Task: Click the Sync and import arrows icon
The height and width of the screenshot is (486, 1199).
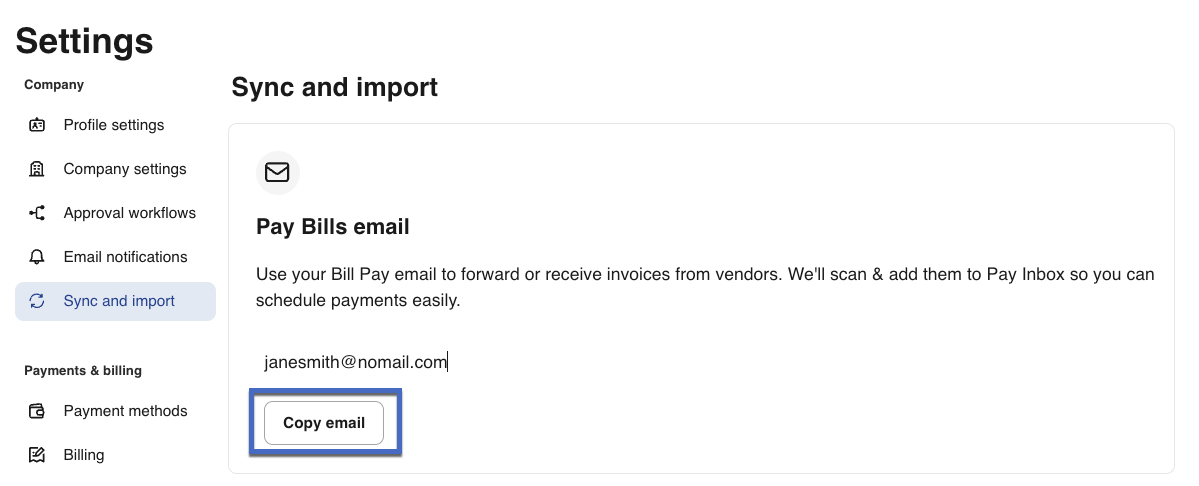Action: point(37,301)
